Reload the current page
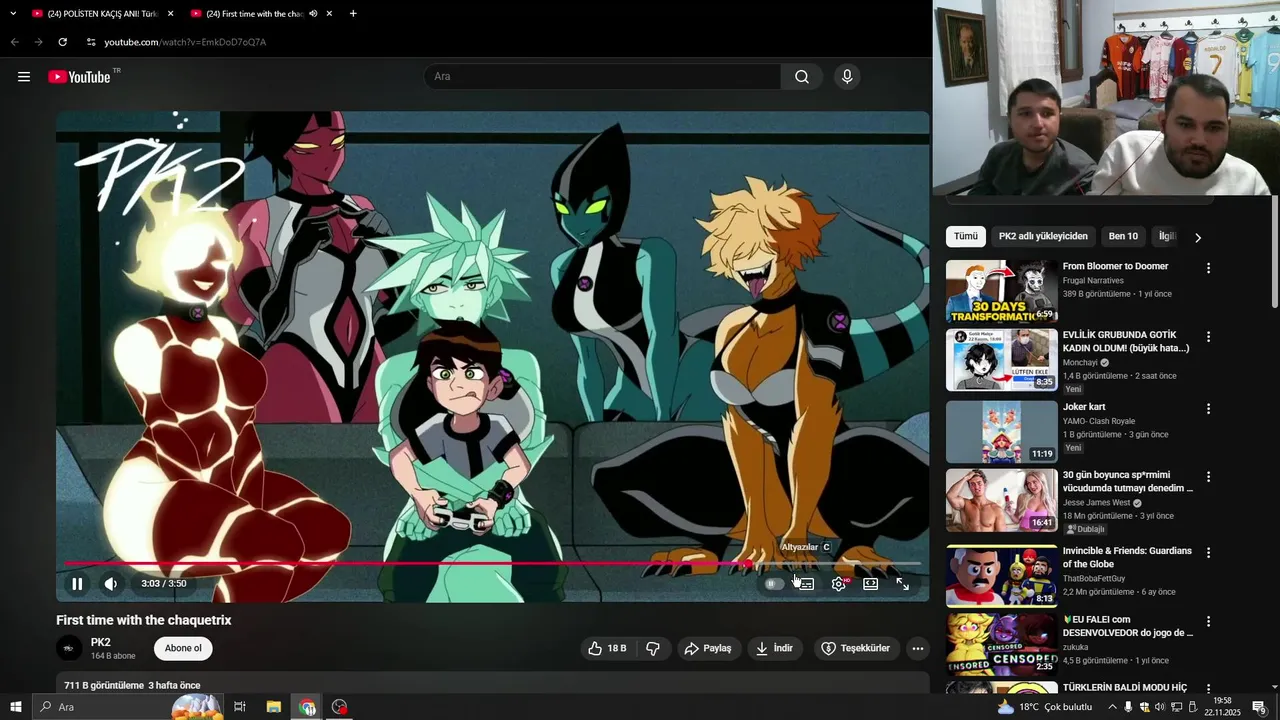The height and width of the screenshot is (720, 1280). pyautogui.click(x=62, y=42)
